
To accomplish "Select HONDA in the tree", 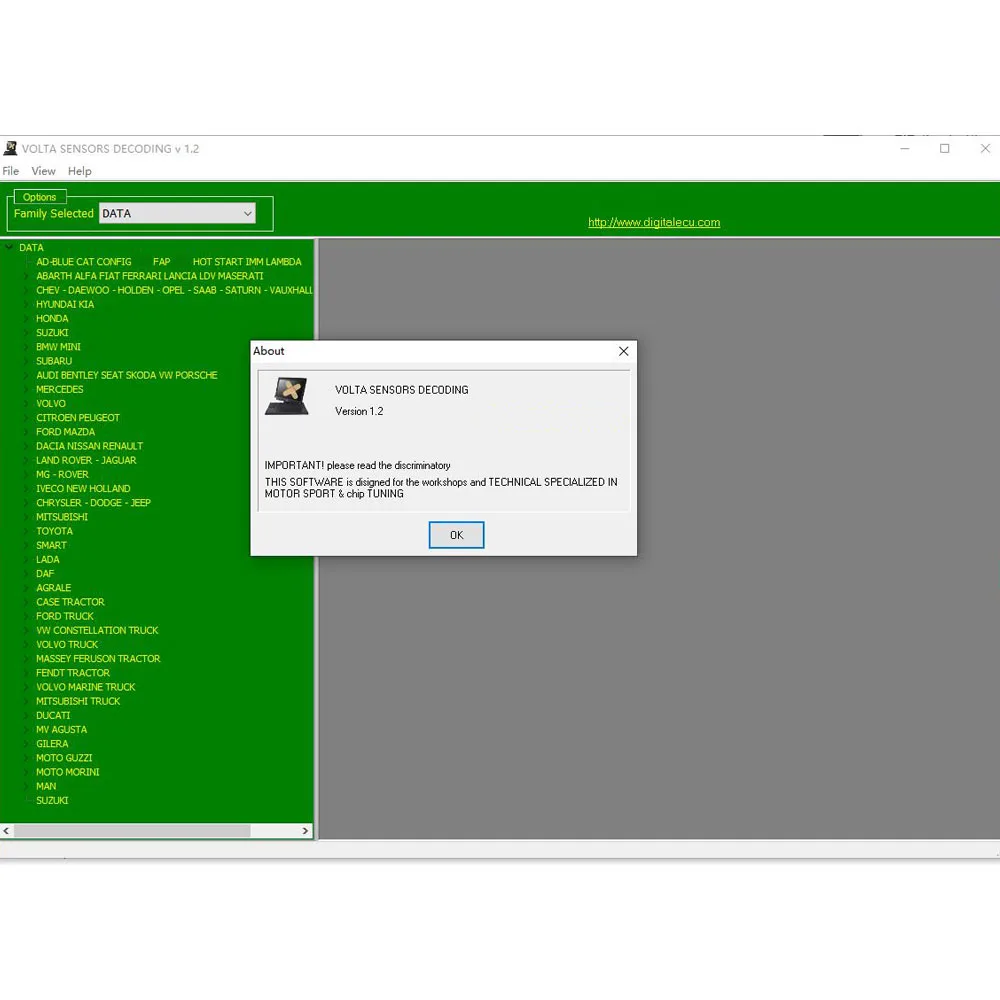I will [x=52, y=318].
